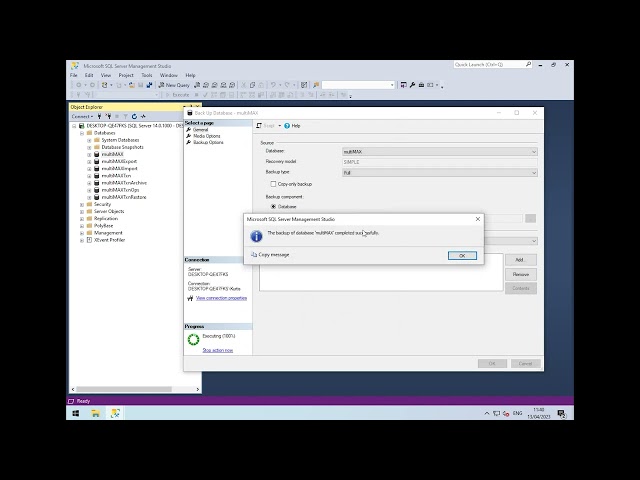Screen dimensions: 640x480
Task: Click the Save All toolbar icon
Action: coord(149,85)
